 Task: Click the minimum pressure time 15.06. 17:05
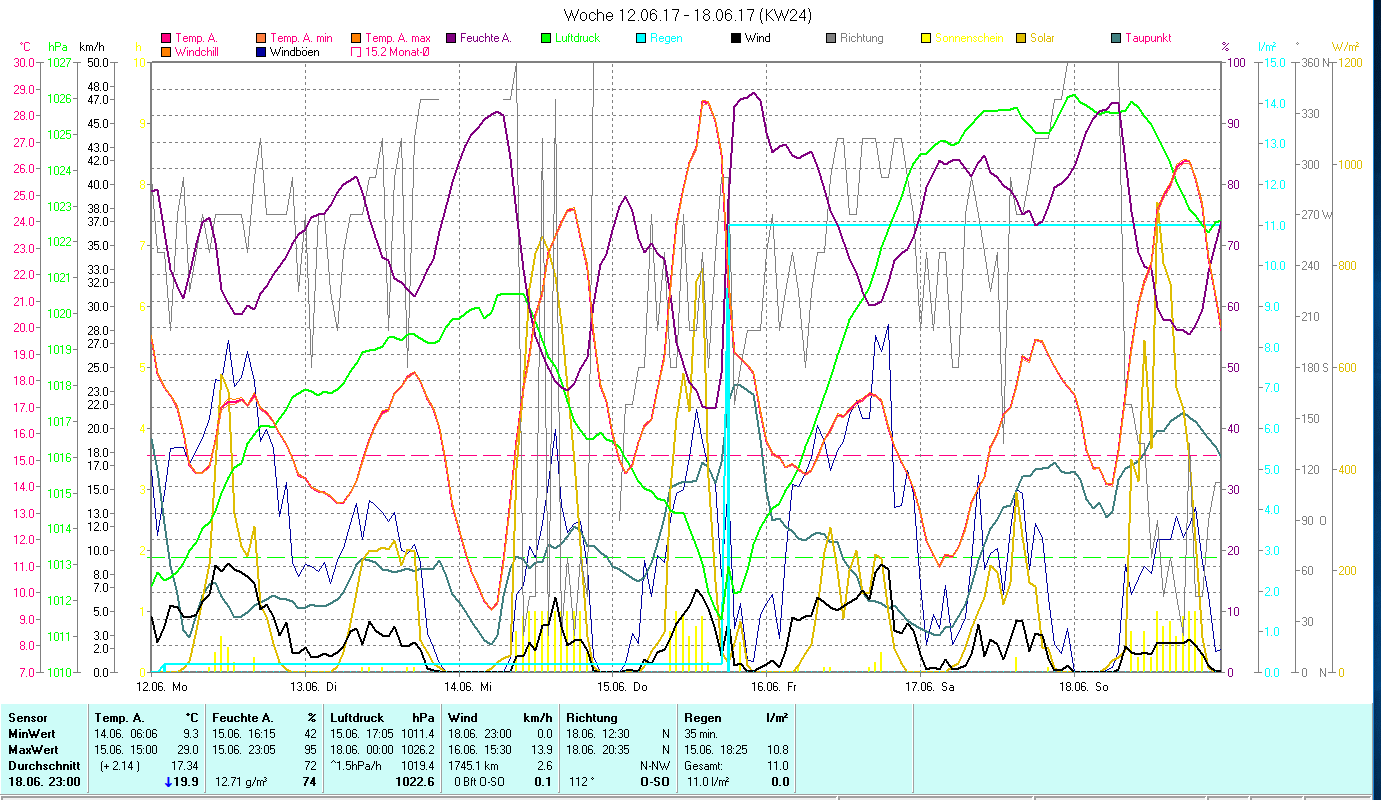click(x=363, y=734)
